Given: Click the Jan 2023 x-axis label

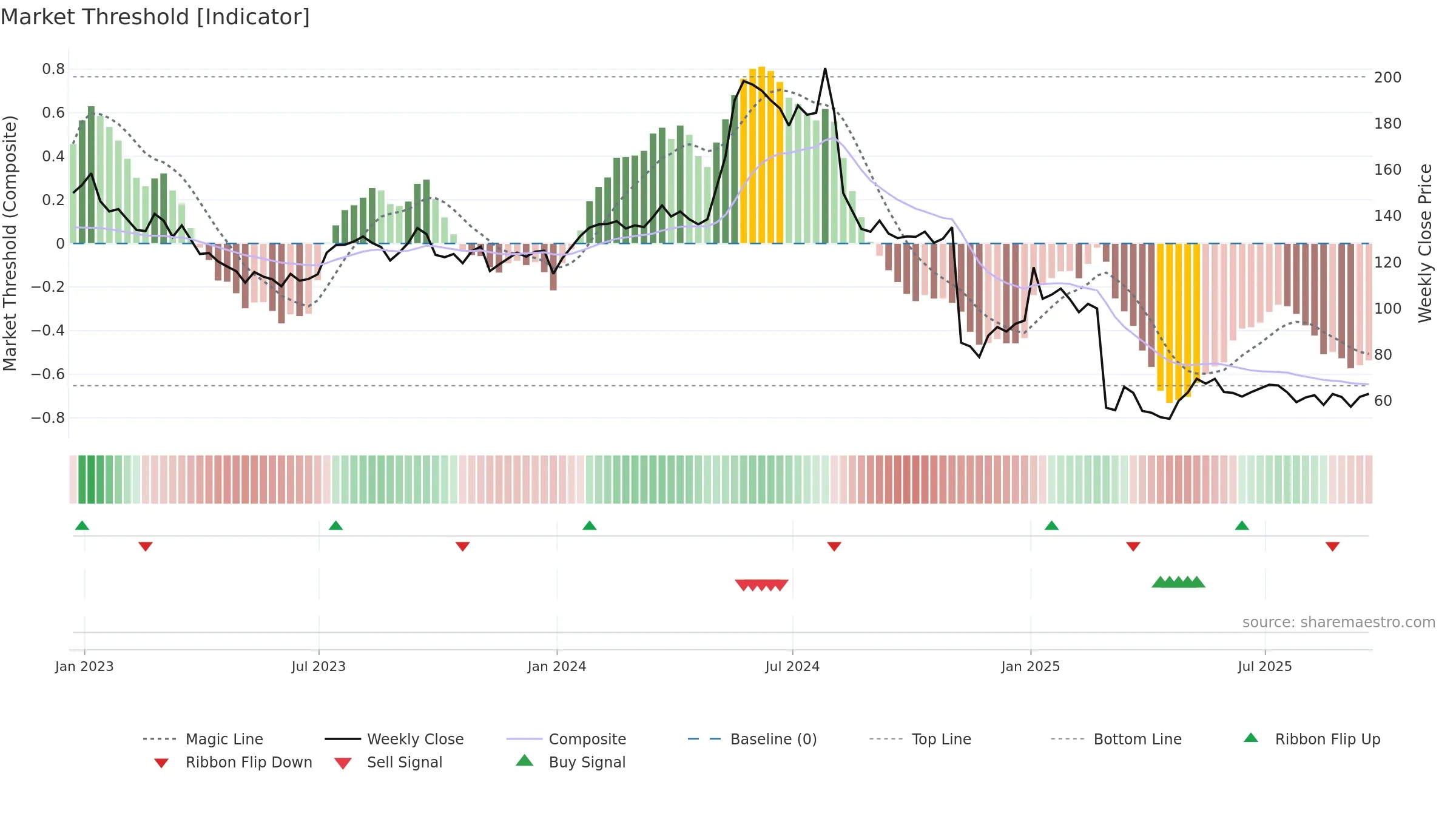Looking at the screenshot, I should (84, 667).
